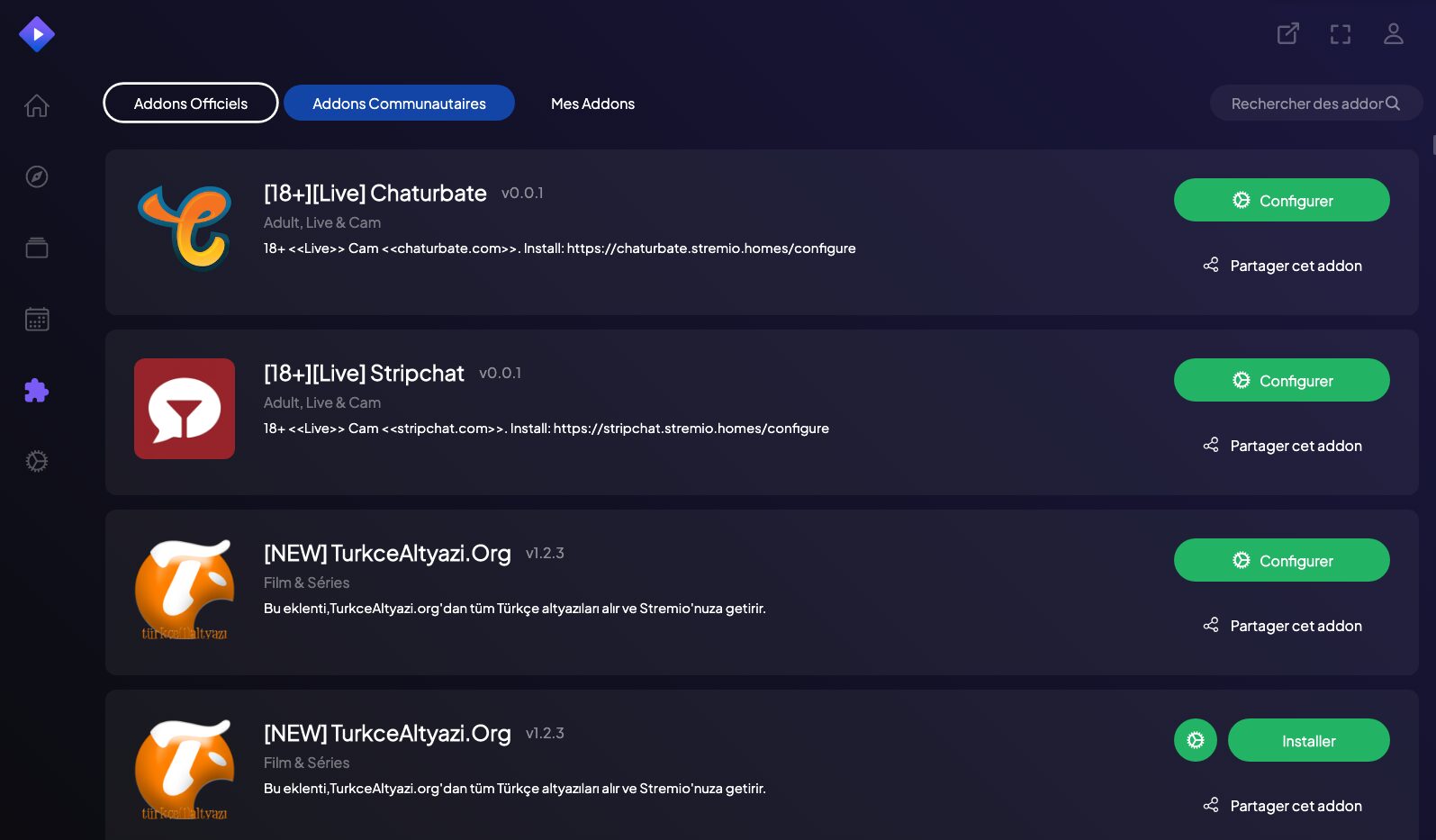Click the Stripchat install URL description

click(x=546, y=429)
